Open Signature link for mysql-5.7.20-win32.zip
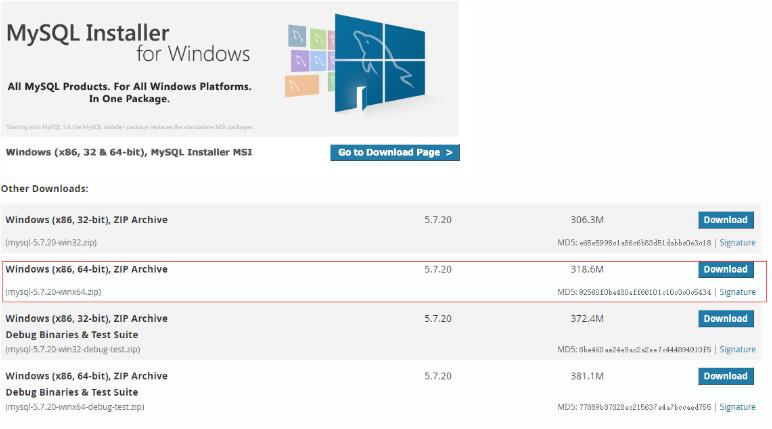This screenshot has width=772, height=429. click(x=737, y=243)
